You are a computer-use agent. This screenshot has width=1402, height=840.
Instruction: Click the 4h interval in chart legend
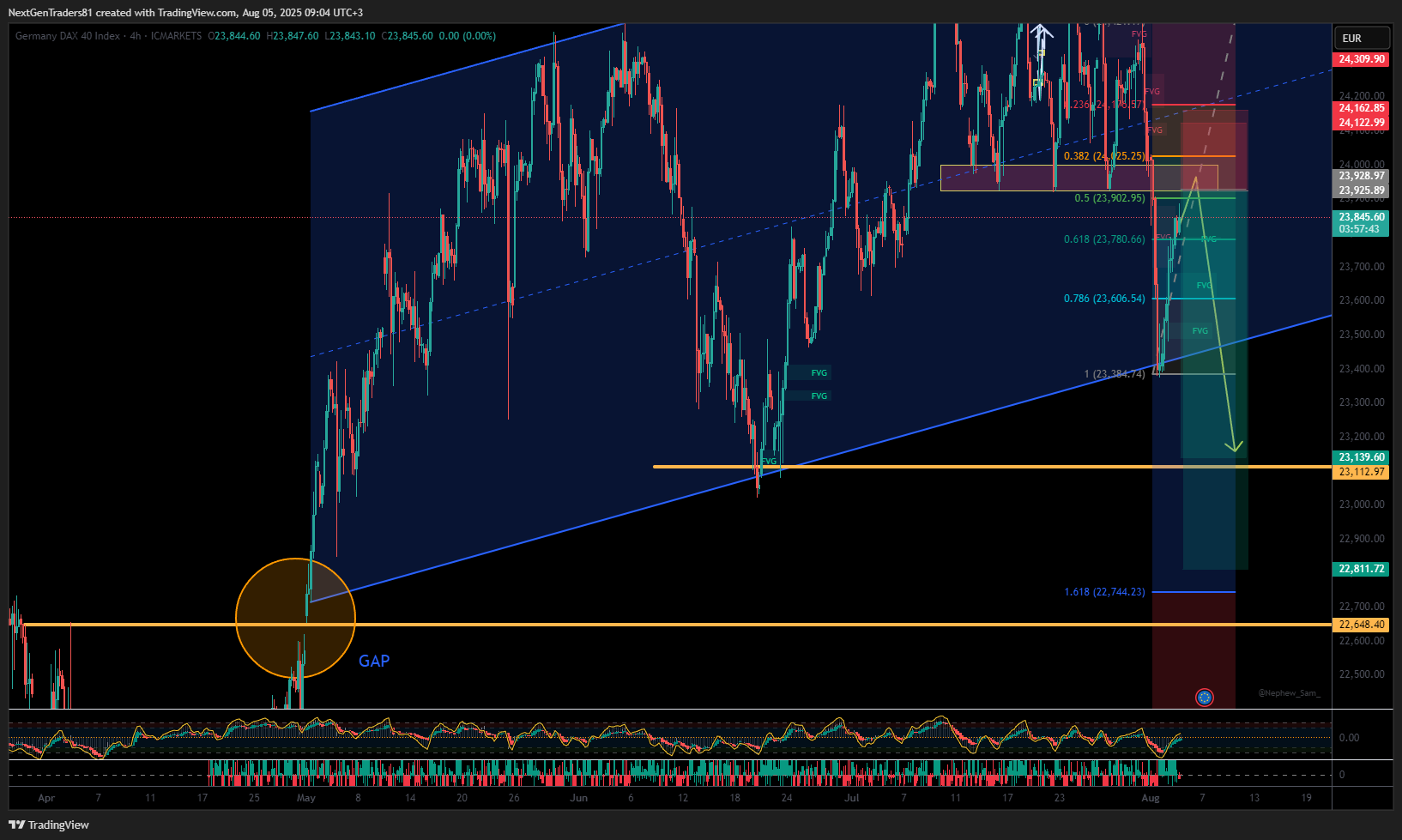[x=136, y=36]
